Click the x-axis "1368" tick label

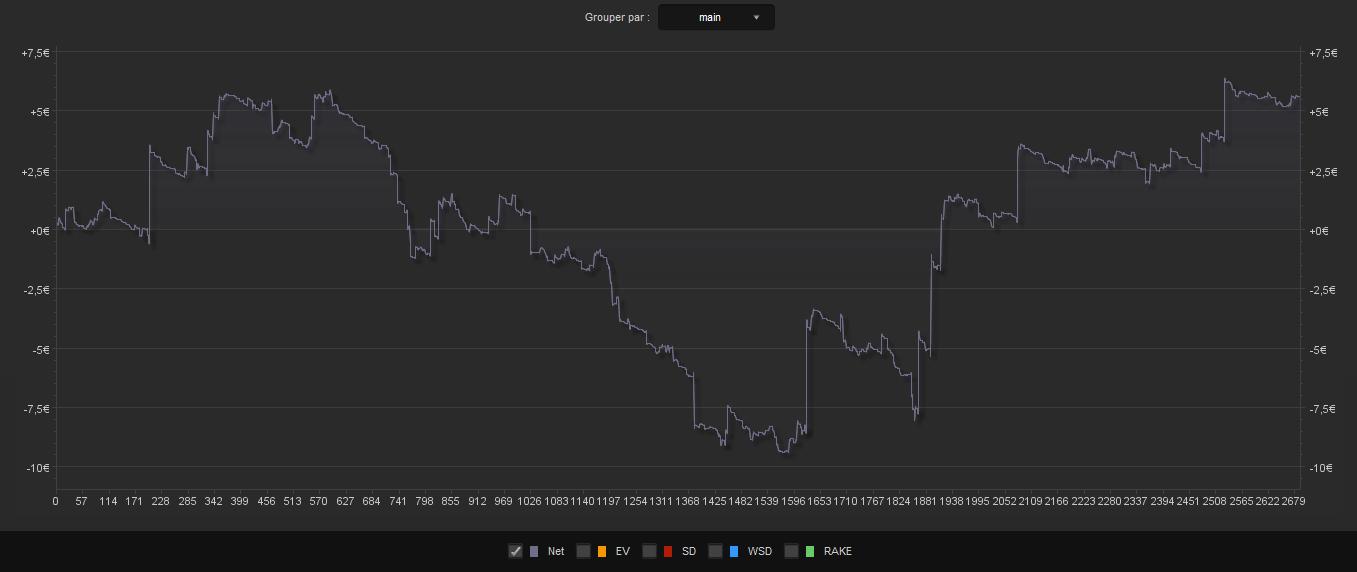687,500
